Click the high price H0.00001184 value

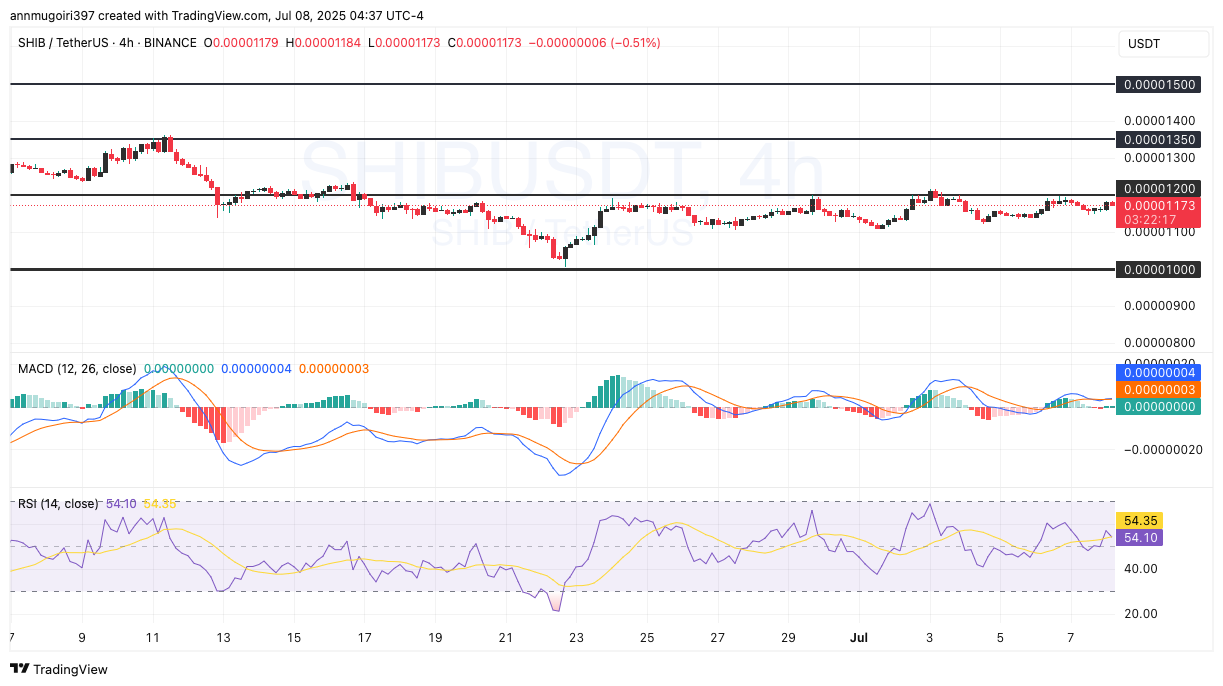coord(321,43)
